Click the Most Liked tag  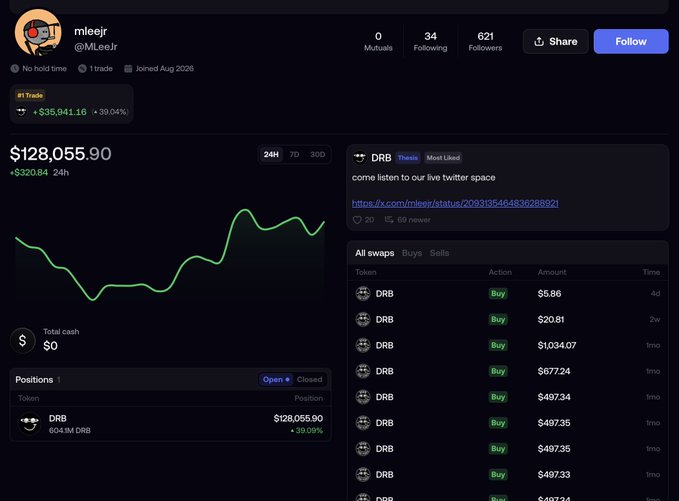[x=443, y=158]
